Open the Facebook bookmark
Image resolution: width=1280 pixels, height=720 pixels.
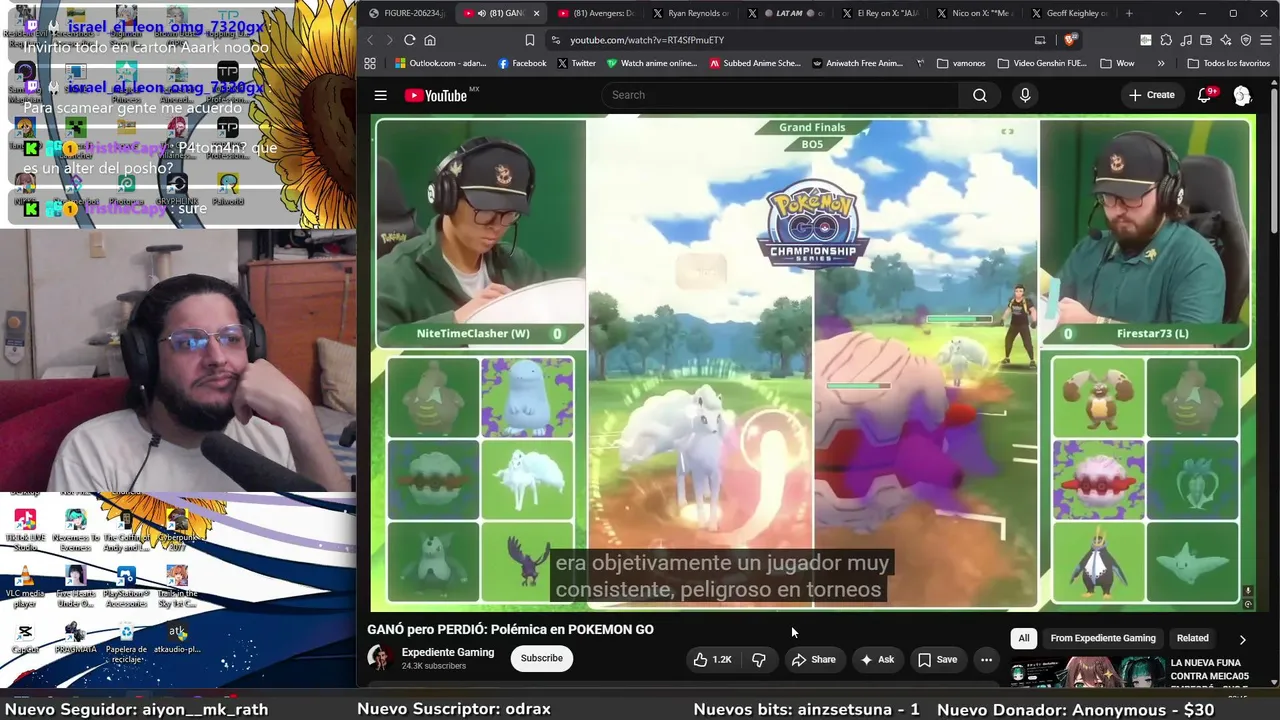pos(522,63)
